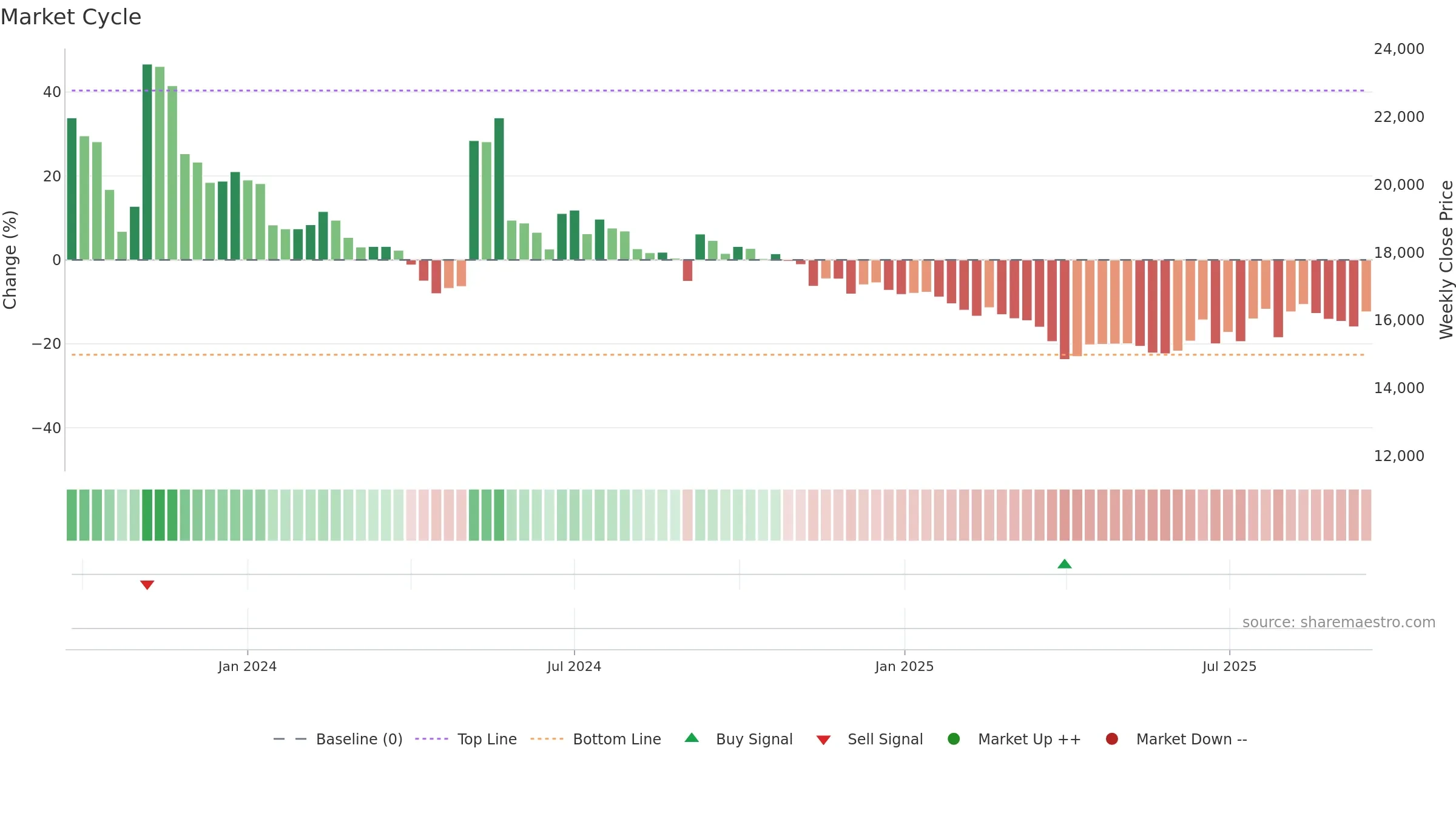Click the Change (%) axis title

tap(10, 260)
